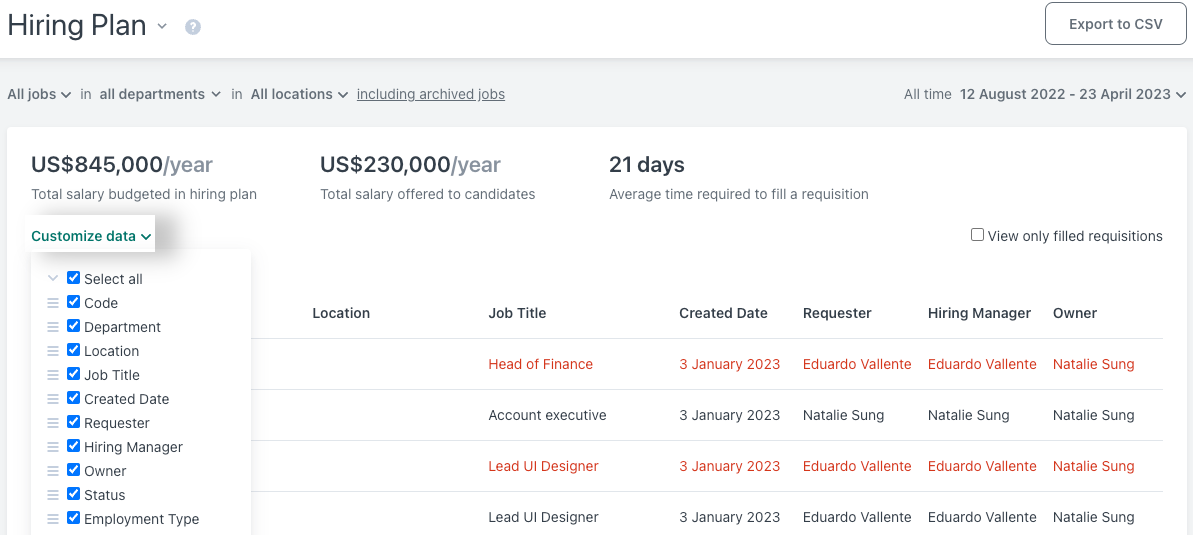Click the drag handle beside Hiring Manager

[x=53, y=447]
